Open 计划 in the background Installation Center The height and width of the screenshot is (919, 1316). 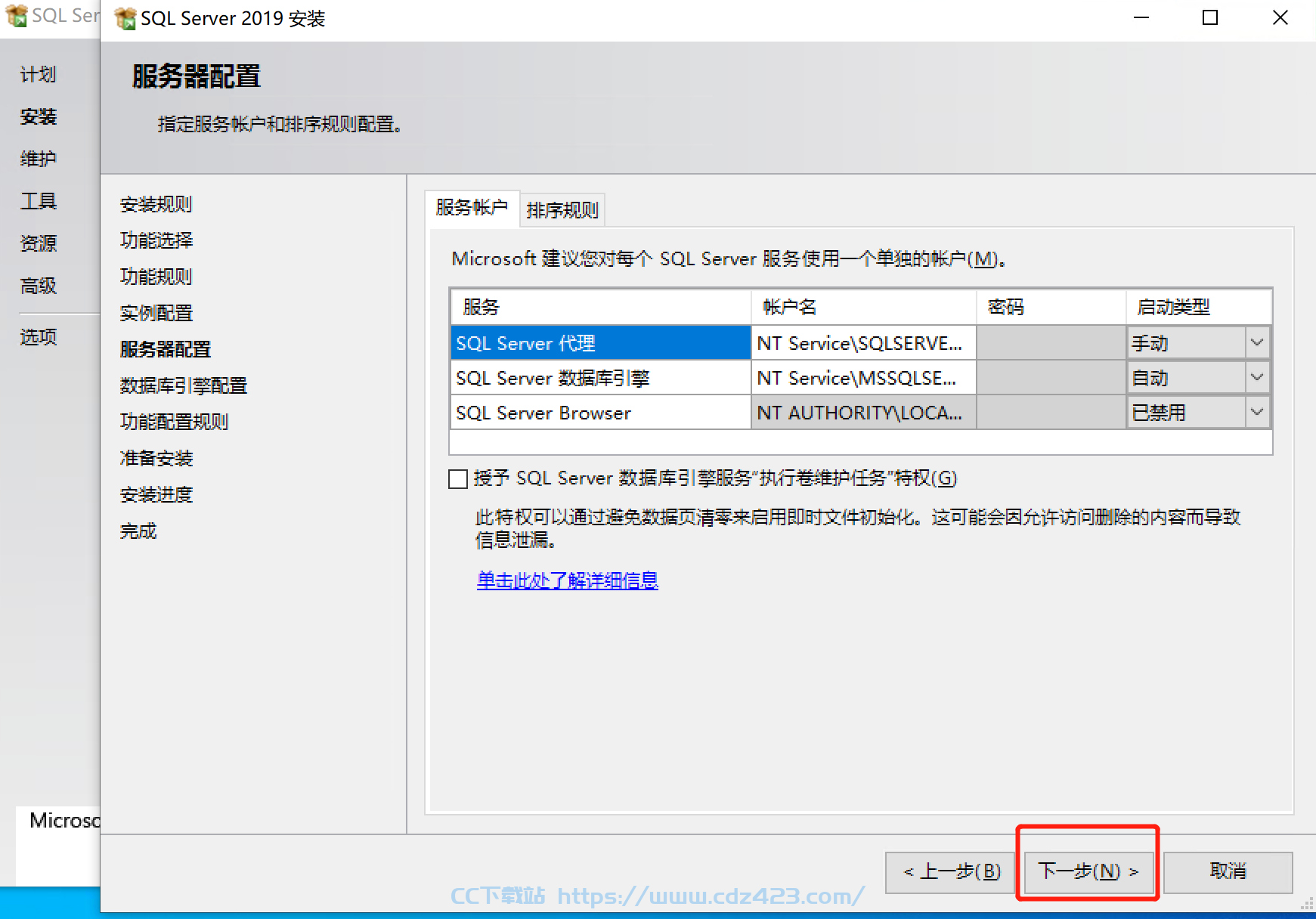(x=39, y=74)
